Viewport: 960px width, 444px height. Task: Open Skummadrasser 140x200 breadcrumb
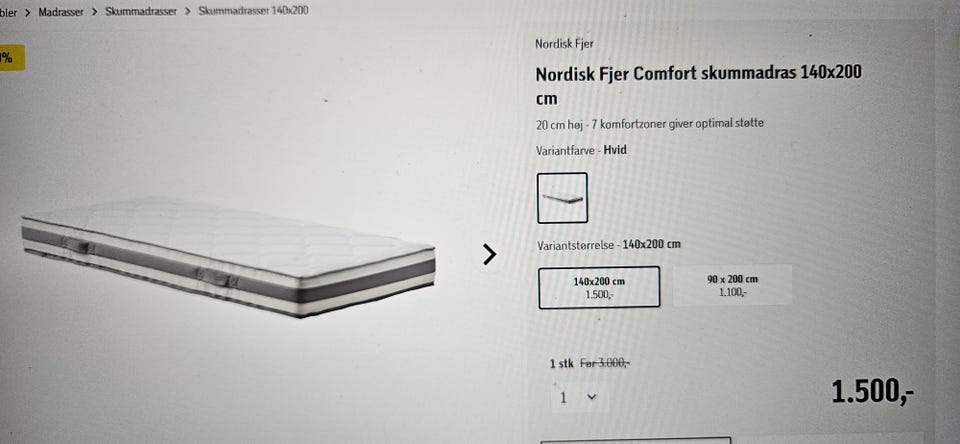tap(253, 12)
